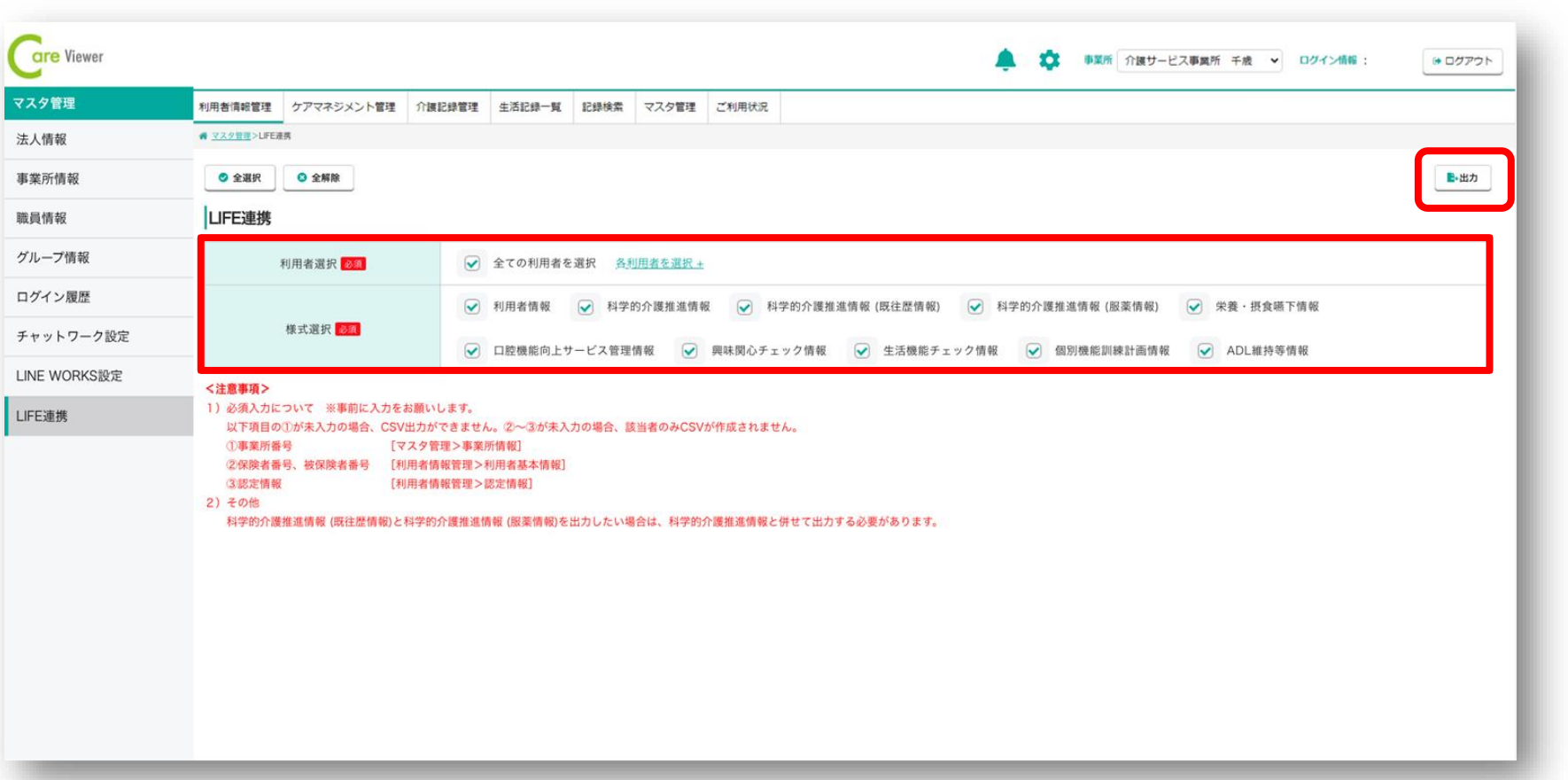The width and height of the screenshot is (1568, 780).
Task: Select 職員情報 in the sidebar
Action: 42,218
